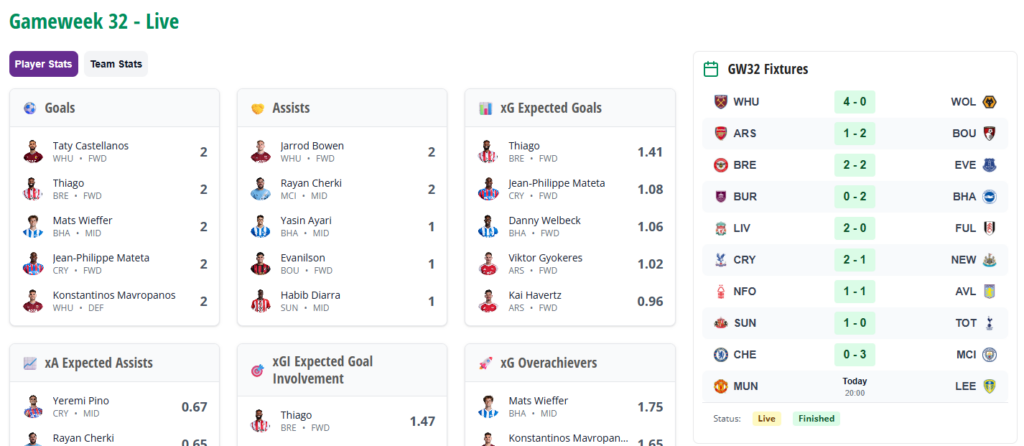
Task: Click the West Ham crest in fixtures
Action: (720, 102)
